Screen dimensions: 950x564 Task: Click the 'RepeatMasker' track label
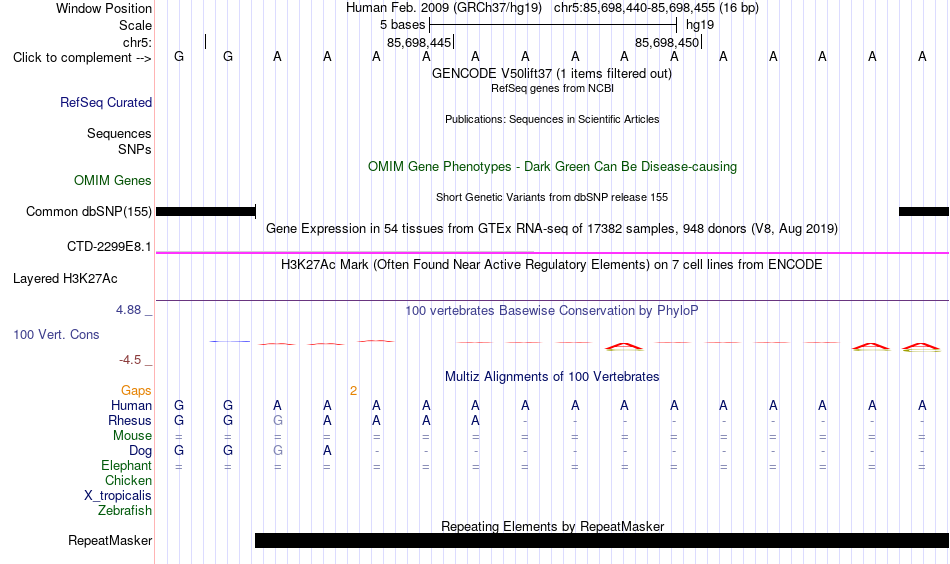(110, 540)
